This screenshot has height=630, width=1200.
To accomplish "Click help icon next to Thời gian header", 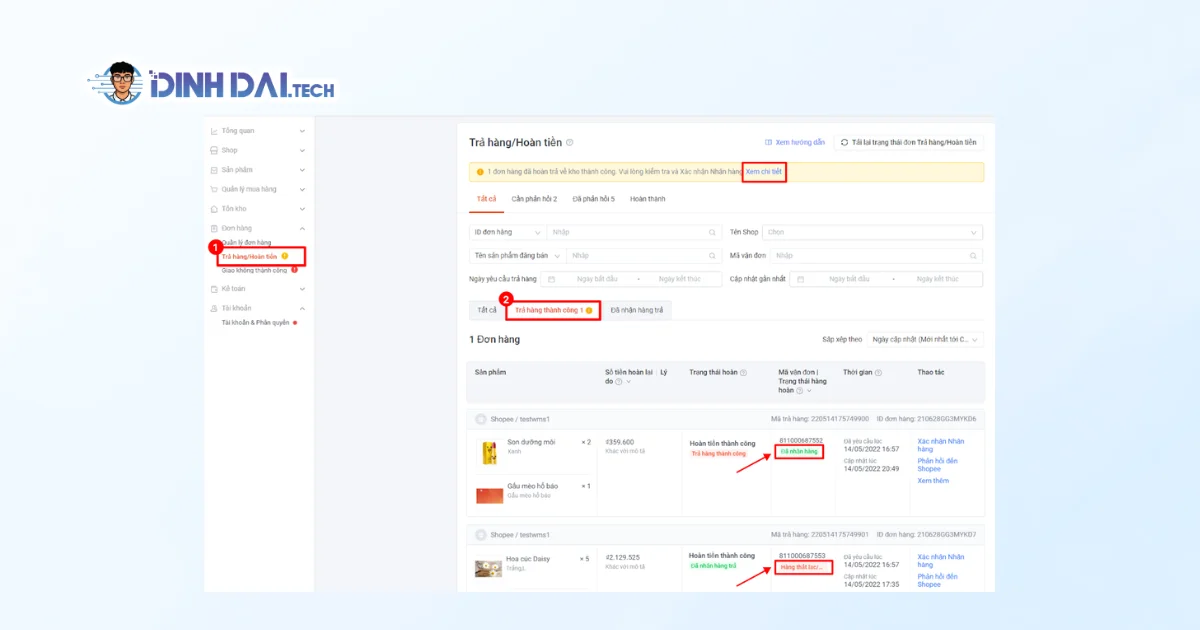I will coord(878,373).
